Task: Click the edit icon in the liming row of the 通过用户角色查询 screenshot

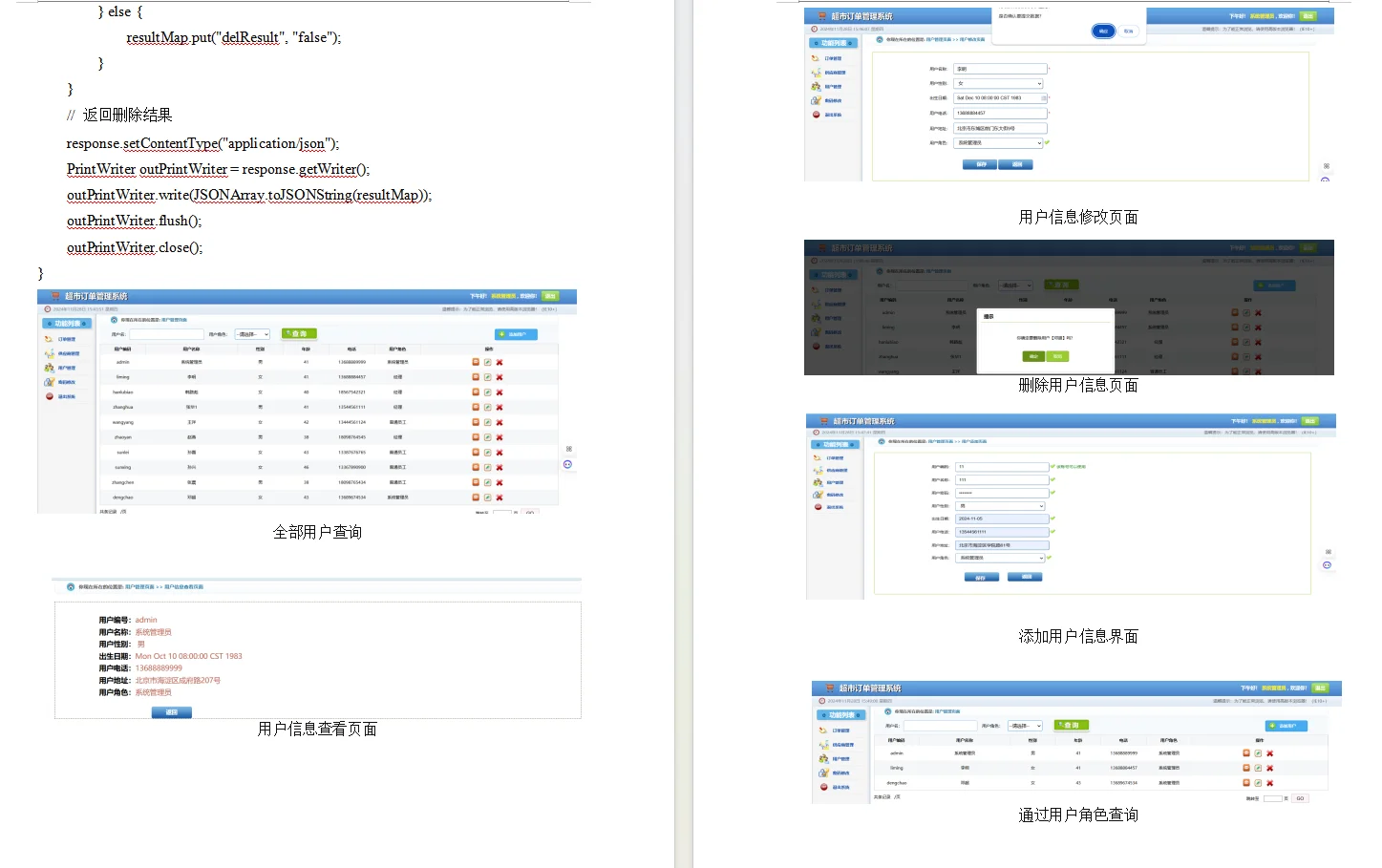Action: (1258, 768)
